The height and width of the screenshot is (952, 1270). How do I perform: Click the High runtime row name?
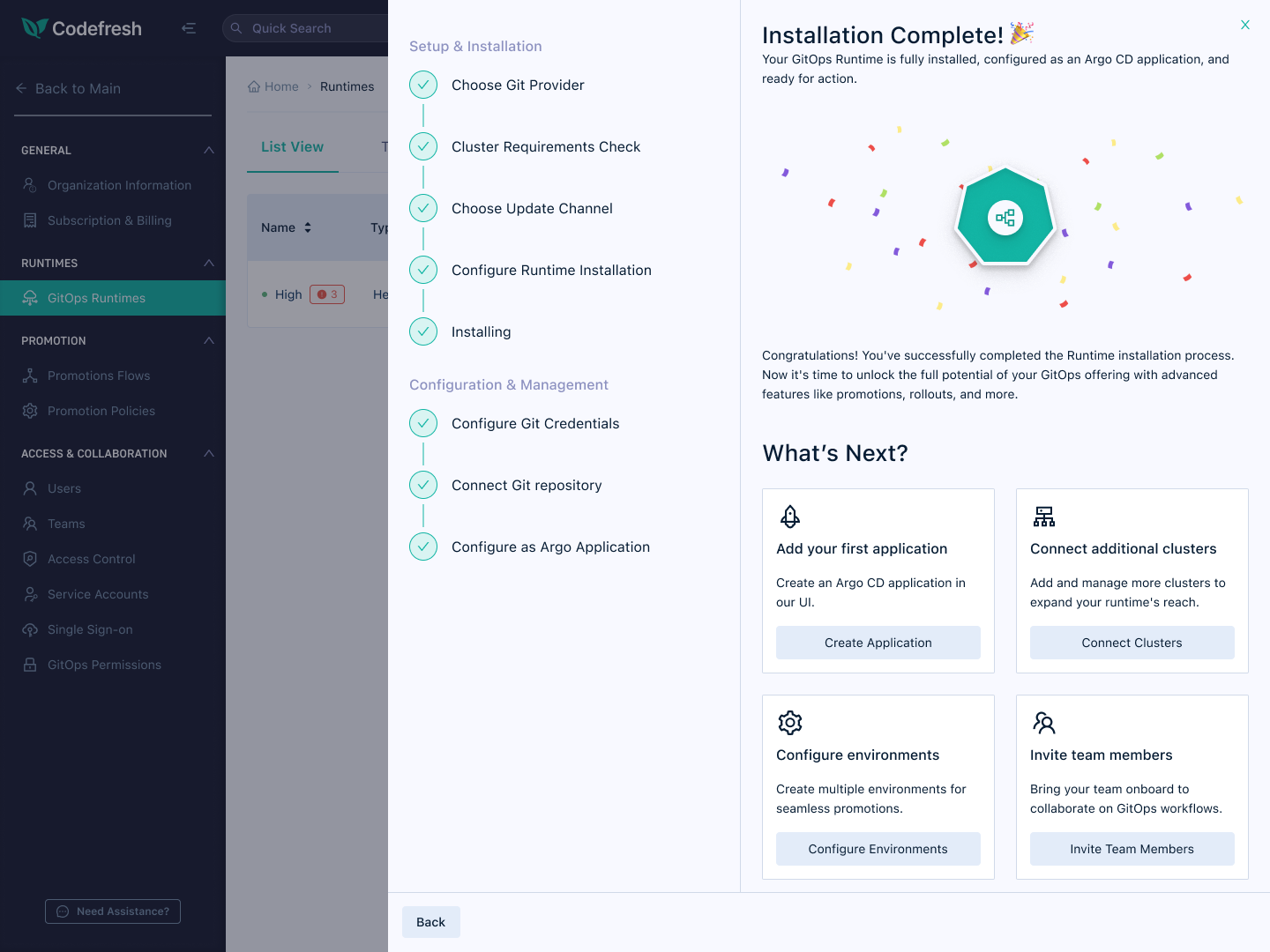click(x=288, y=294)
